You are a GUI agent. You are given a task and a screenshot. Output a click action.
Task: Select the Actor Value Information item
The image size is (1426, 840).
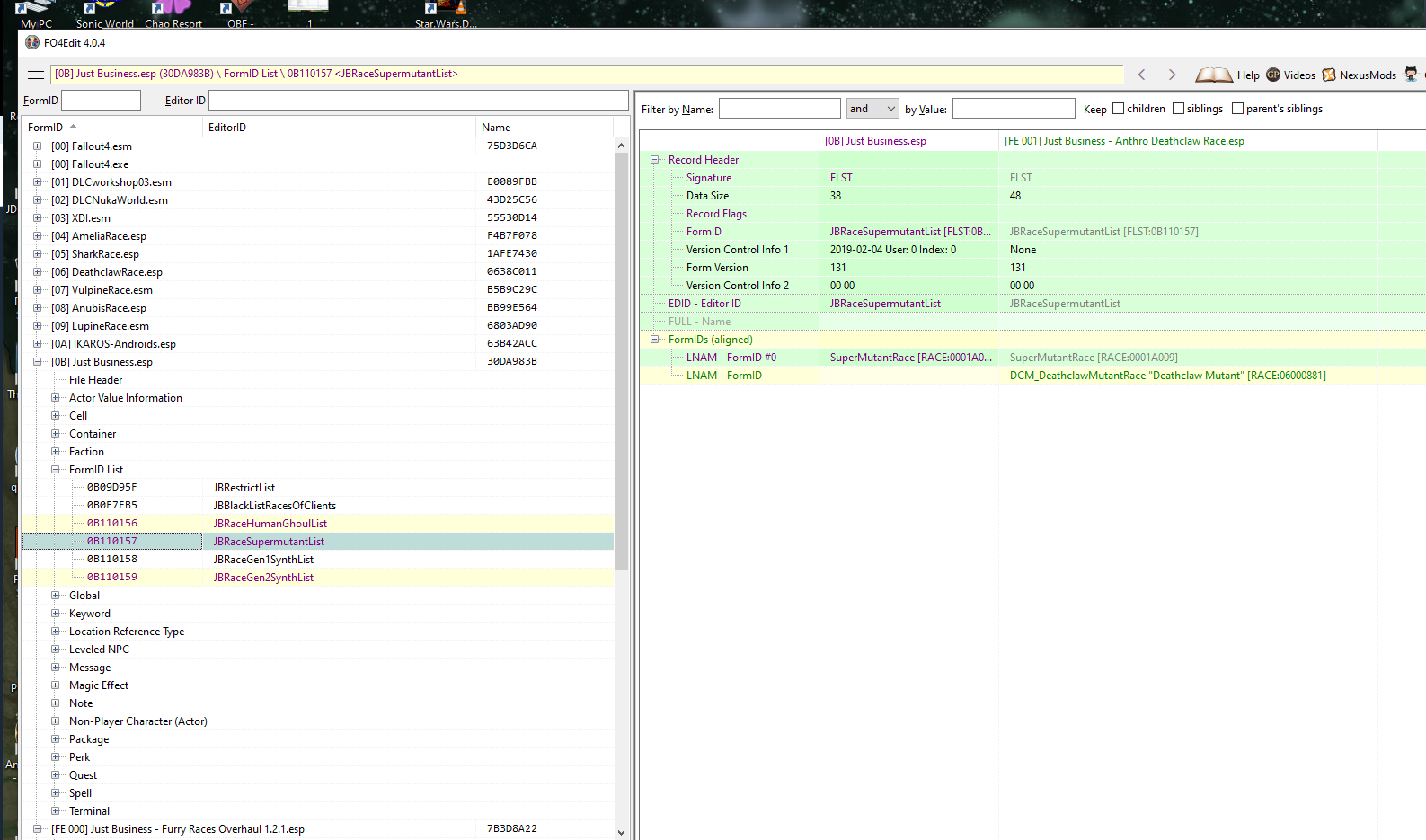(126, 397)
